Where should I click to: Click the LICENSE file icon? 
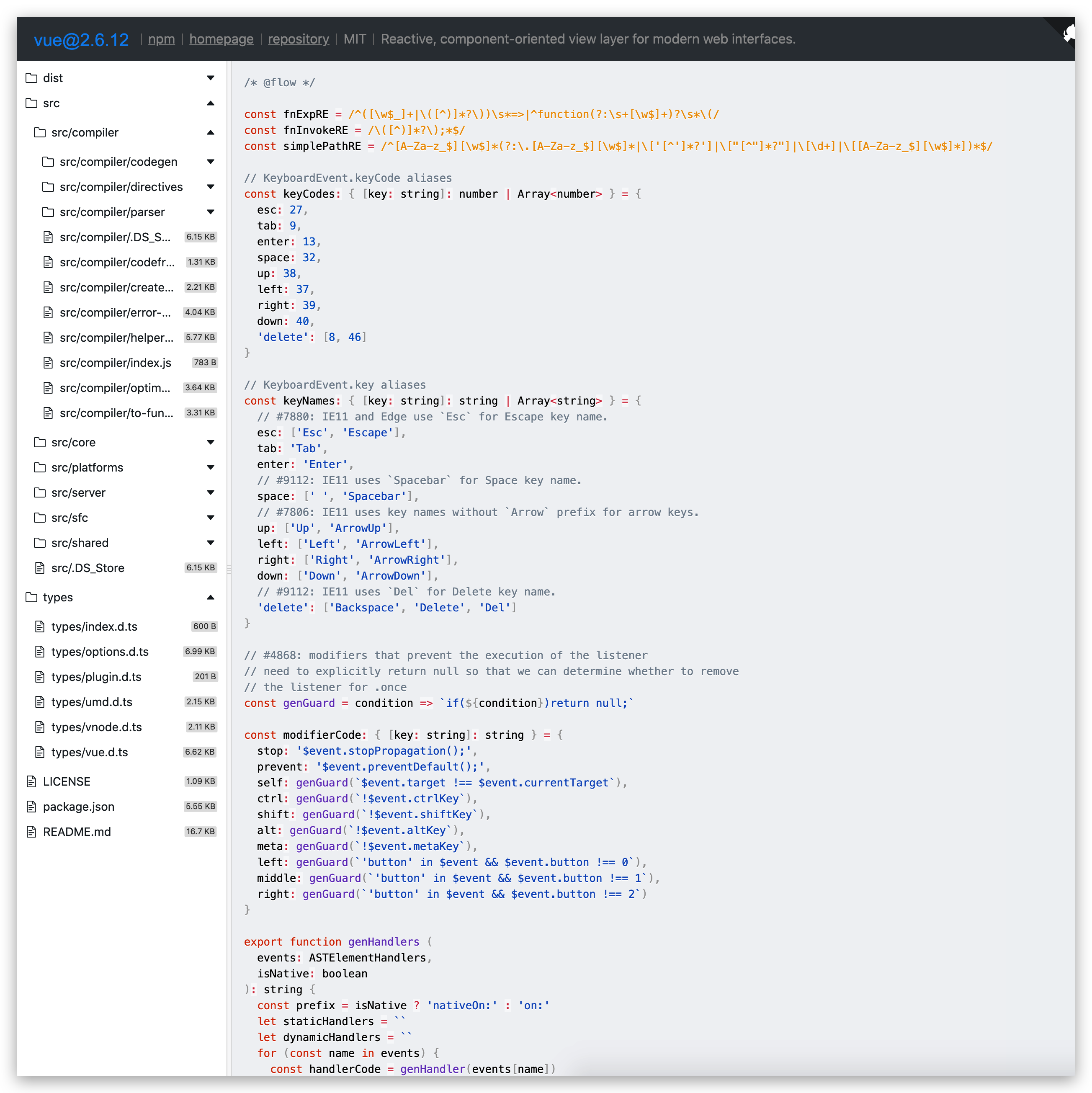(32, 781)
